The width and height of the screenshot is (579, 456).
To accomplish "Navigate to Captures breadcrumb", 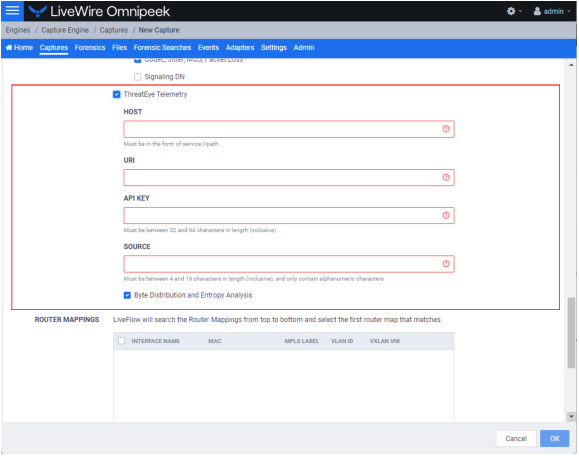I will pyautogui.click(x=114, y=30).
